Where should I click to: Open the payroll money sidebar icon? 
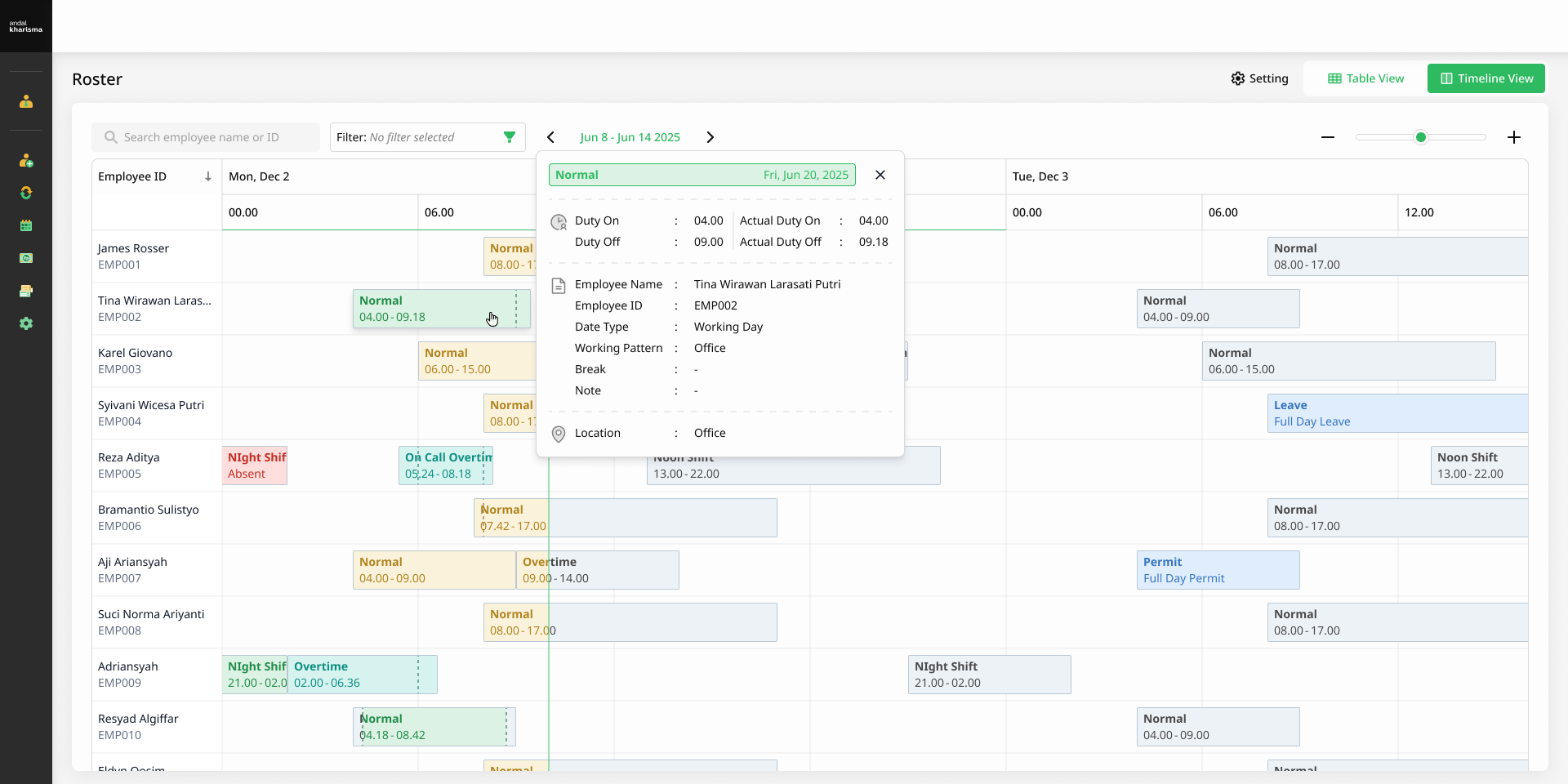[26, 258]
